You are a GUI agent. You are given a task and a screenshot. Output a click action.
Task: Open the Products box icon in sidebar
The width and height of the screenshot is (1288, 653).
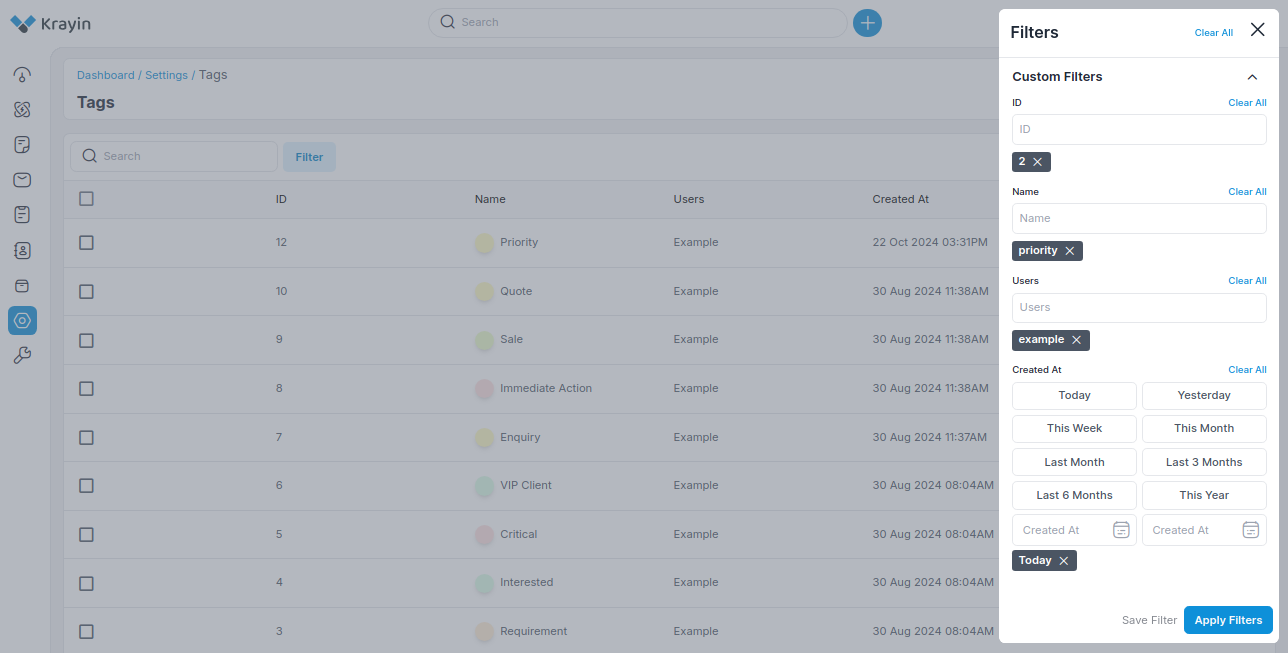coord(22,285)
